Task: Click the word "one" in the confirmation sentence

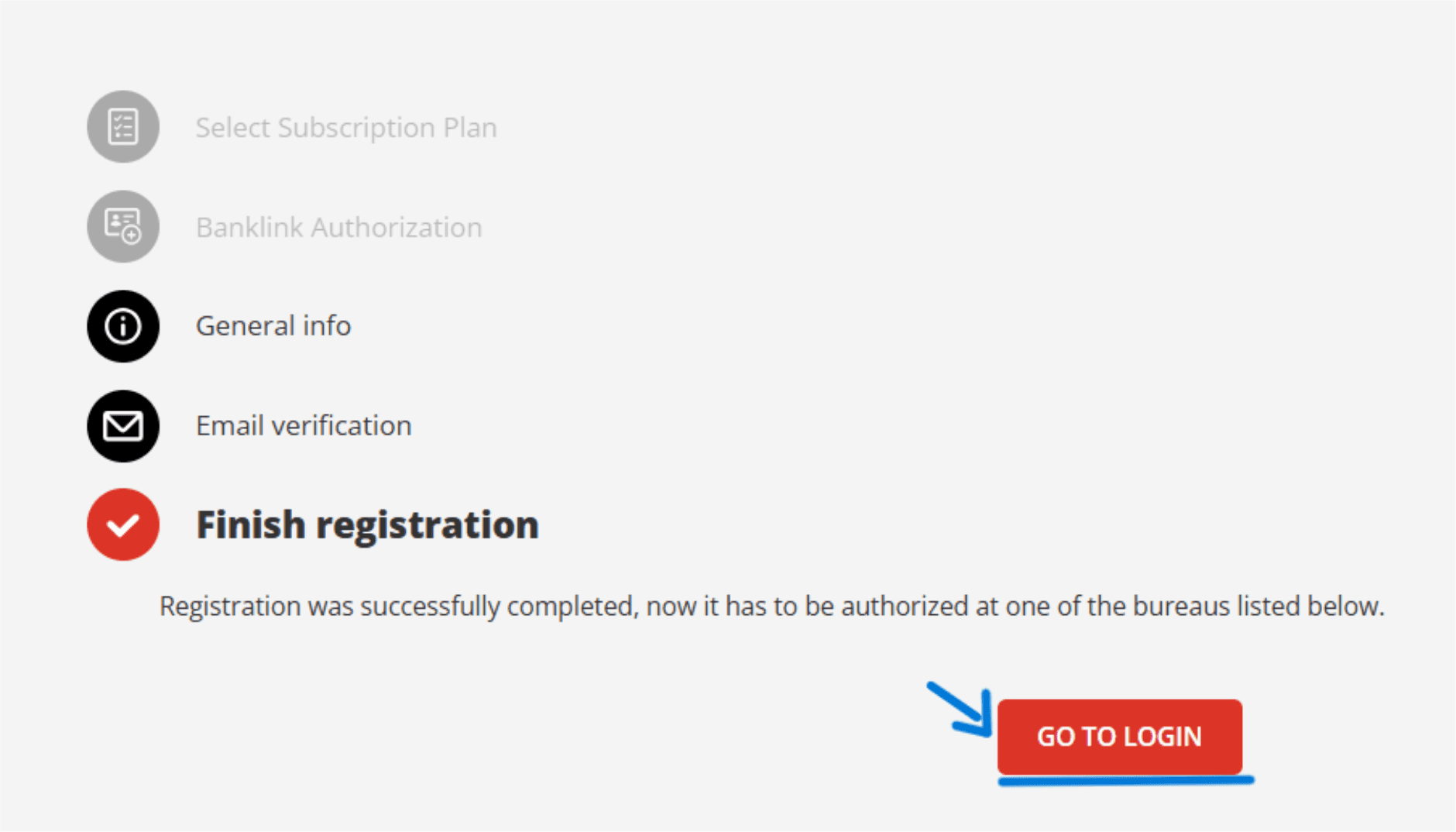Action: click(x=1027, y=606)
